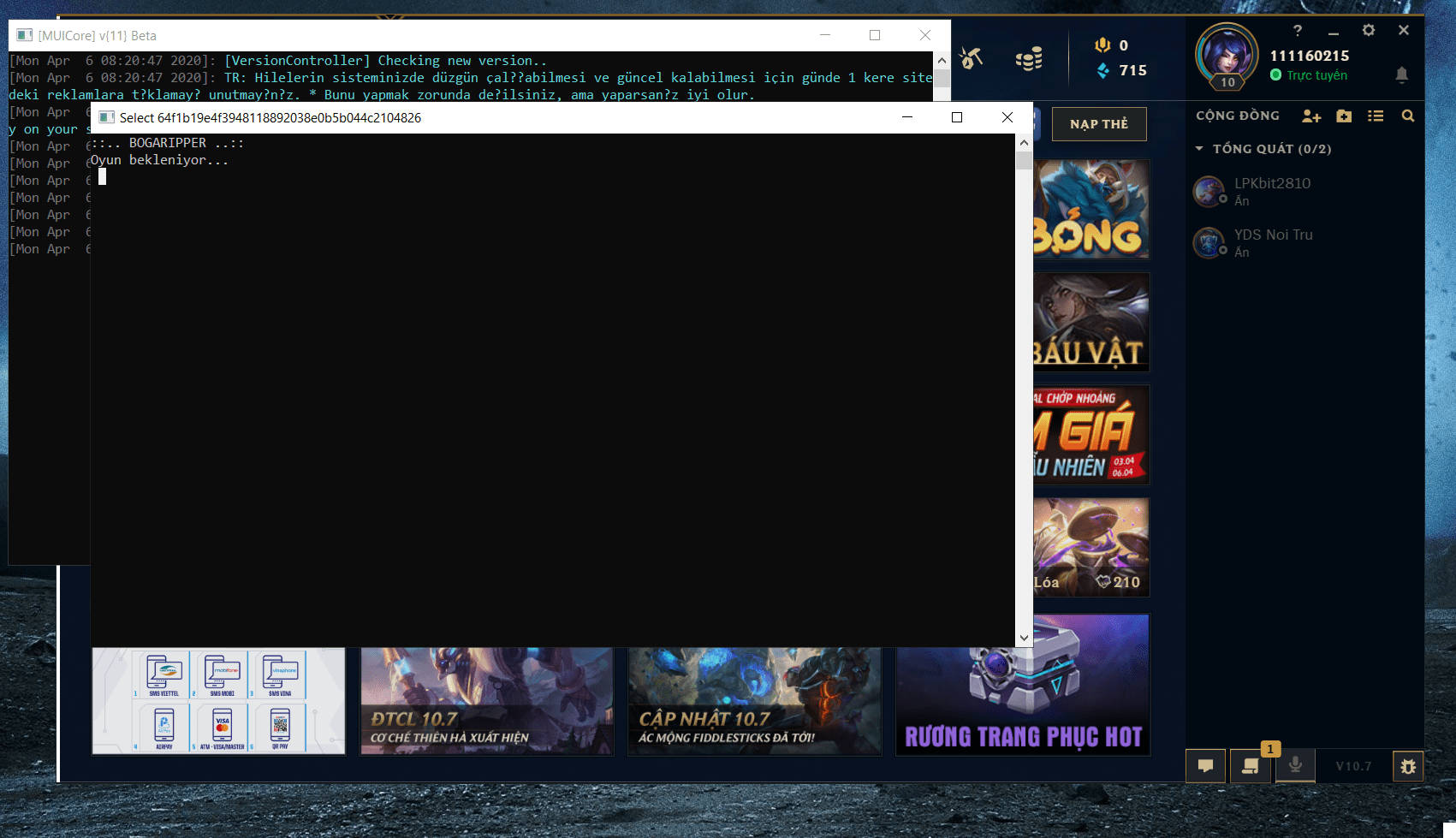Screen dimensions: 1456x838
Task: Open the missions icon with badge 1
Action: pos(1251,766)
